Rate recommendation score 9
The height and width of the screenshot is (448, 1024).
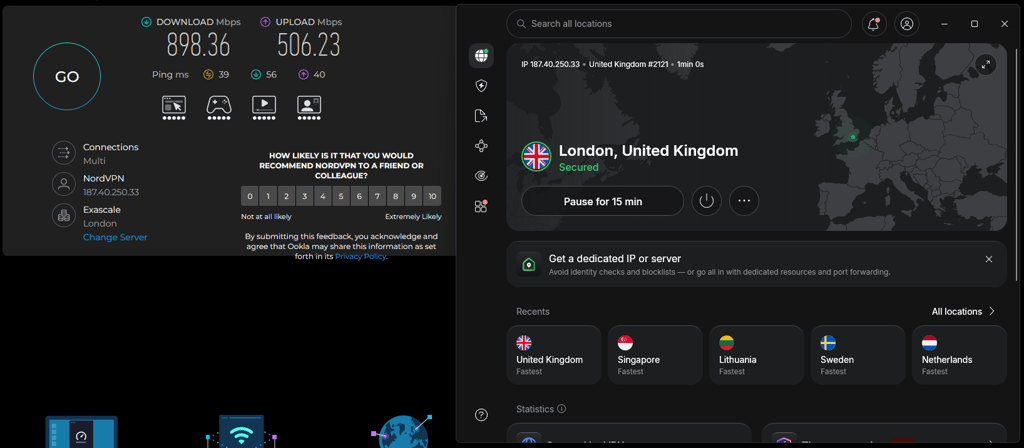point(413,196)
